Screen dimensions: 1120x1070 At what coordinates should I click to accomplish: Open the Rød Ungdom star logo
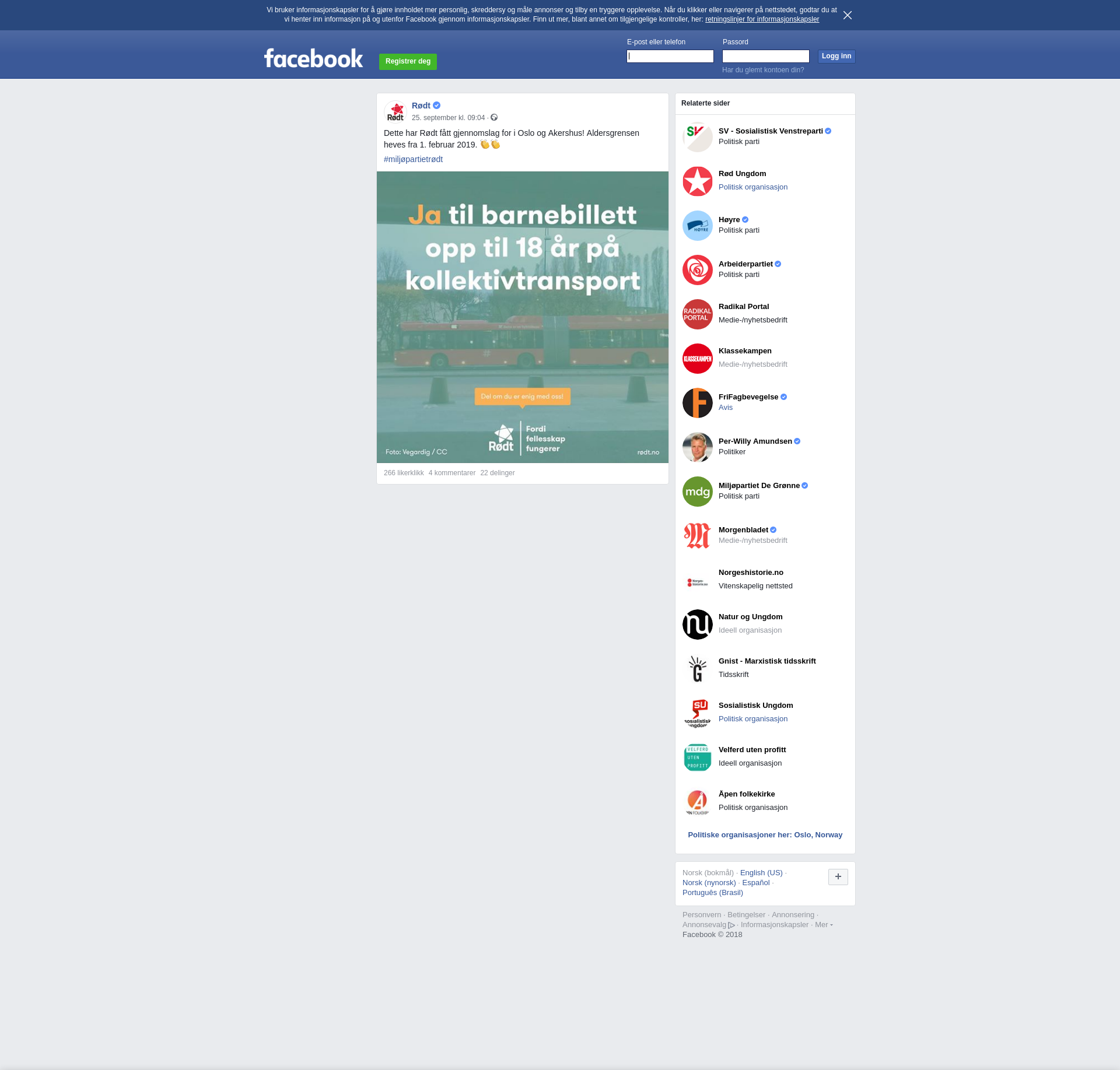point(698,181)
